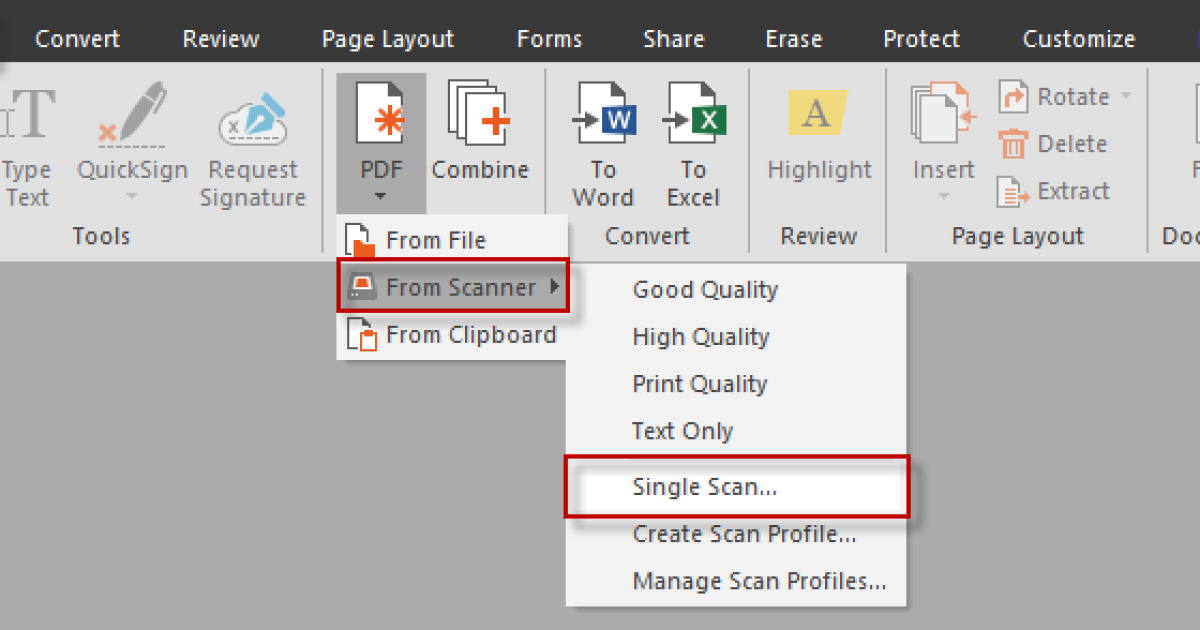Expand the Rotate dropdown arrow
Viewport: 1200px width, 630px height.
tap(1125, 97)
